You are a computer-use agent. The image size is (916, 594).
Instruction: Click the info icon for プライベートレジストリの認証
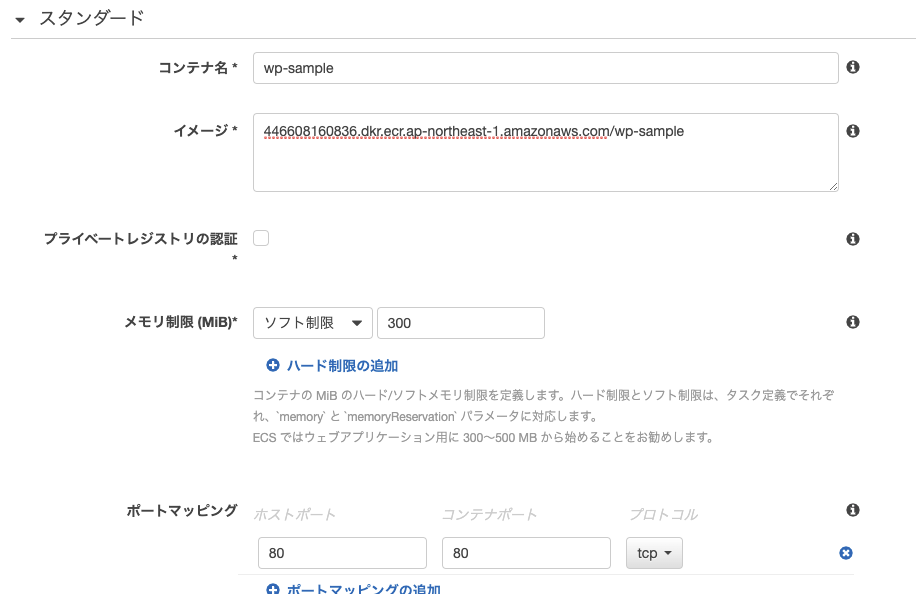(x=853, y=239)
